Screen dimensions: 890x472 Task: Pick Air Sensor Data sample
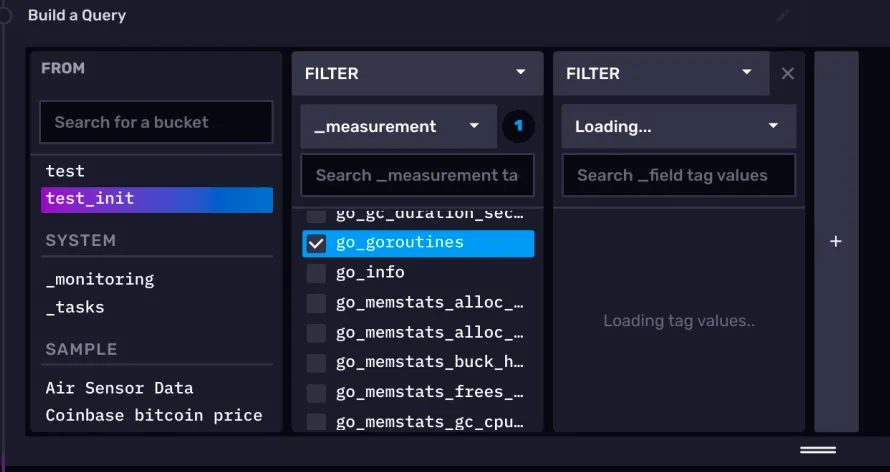coord(120,388)
